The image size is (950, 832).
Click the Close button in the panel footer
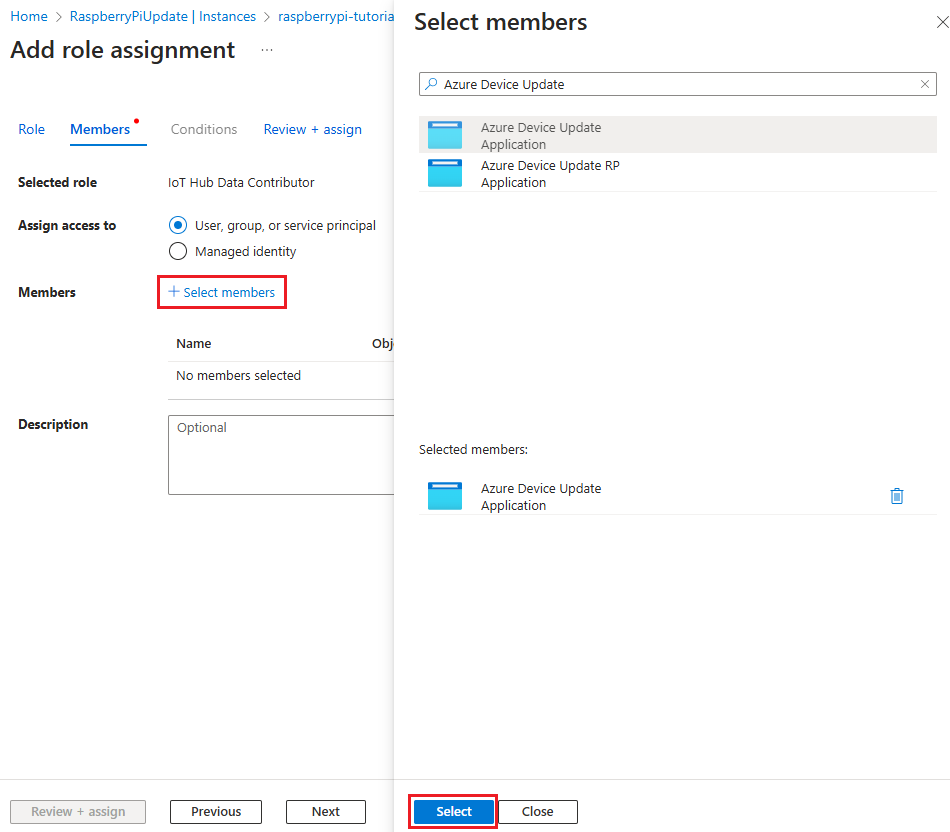coord(537,811)
